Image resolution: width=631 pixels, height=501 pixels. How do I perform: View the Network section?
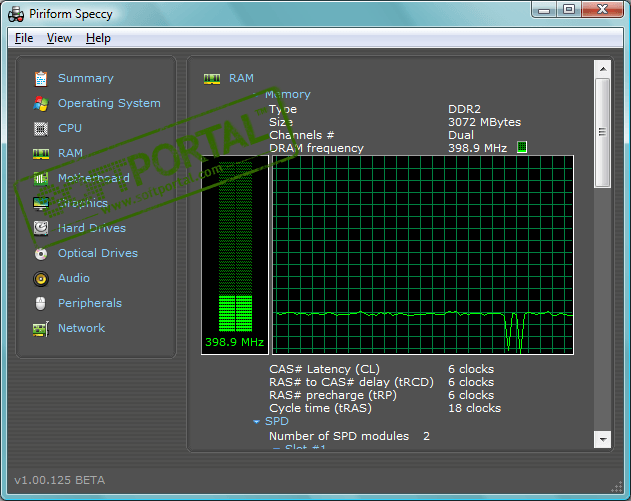pyautogui.click(x=81, y=328)
